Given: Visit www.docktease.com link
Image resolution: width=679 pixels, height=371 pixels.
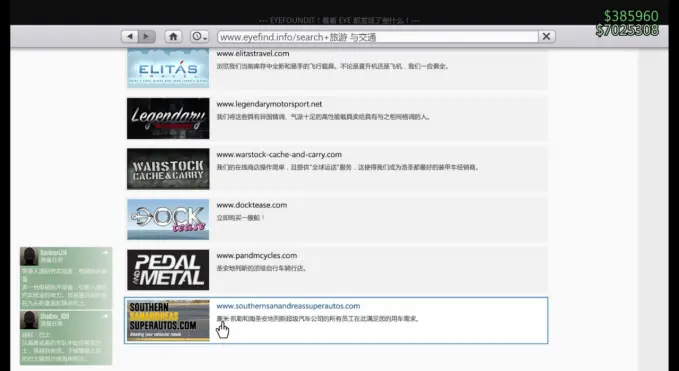Looking at the screenshot, I should (x=252, y=205).
